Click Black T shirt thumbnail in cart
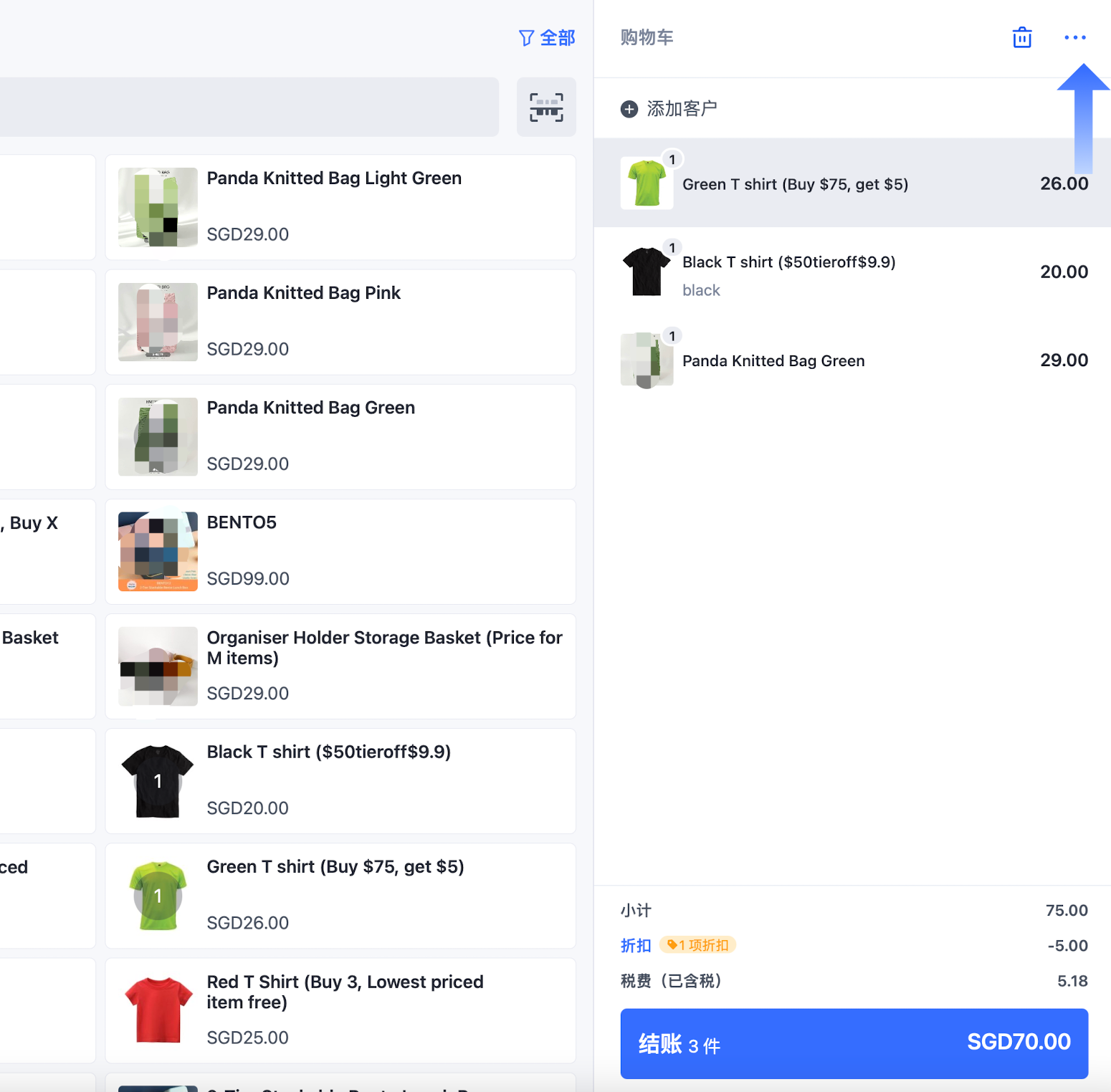Screen dimensions: 1111x1092 (x=647, y=272)
